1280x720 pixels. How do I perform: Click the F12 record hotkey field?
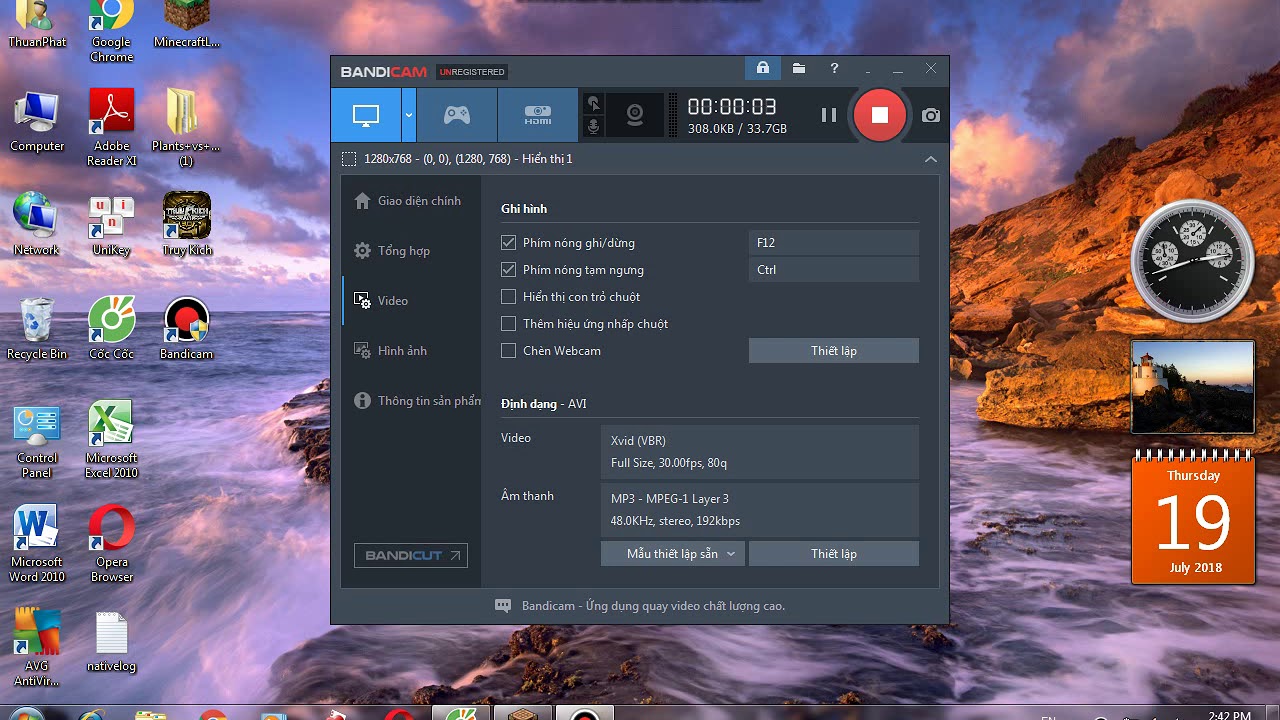point(834,242)
